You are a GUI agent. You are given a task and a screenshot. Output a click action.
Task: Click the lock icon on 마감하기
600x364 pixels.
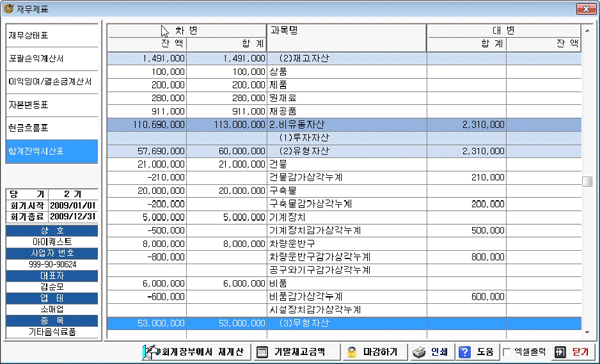(x=351, y=352)
